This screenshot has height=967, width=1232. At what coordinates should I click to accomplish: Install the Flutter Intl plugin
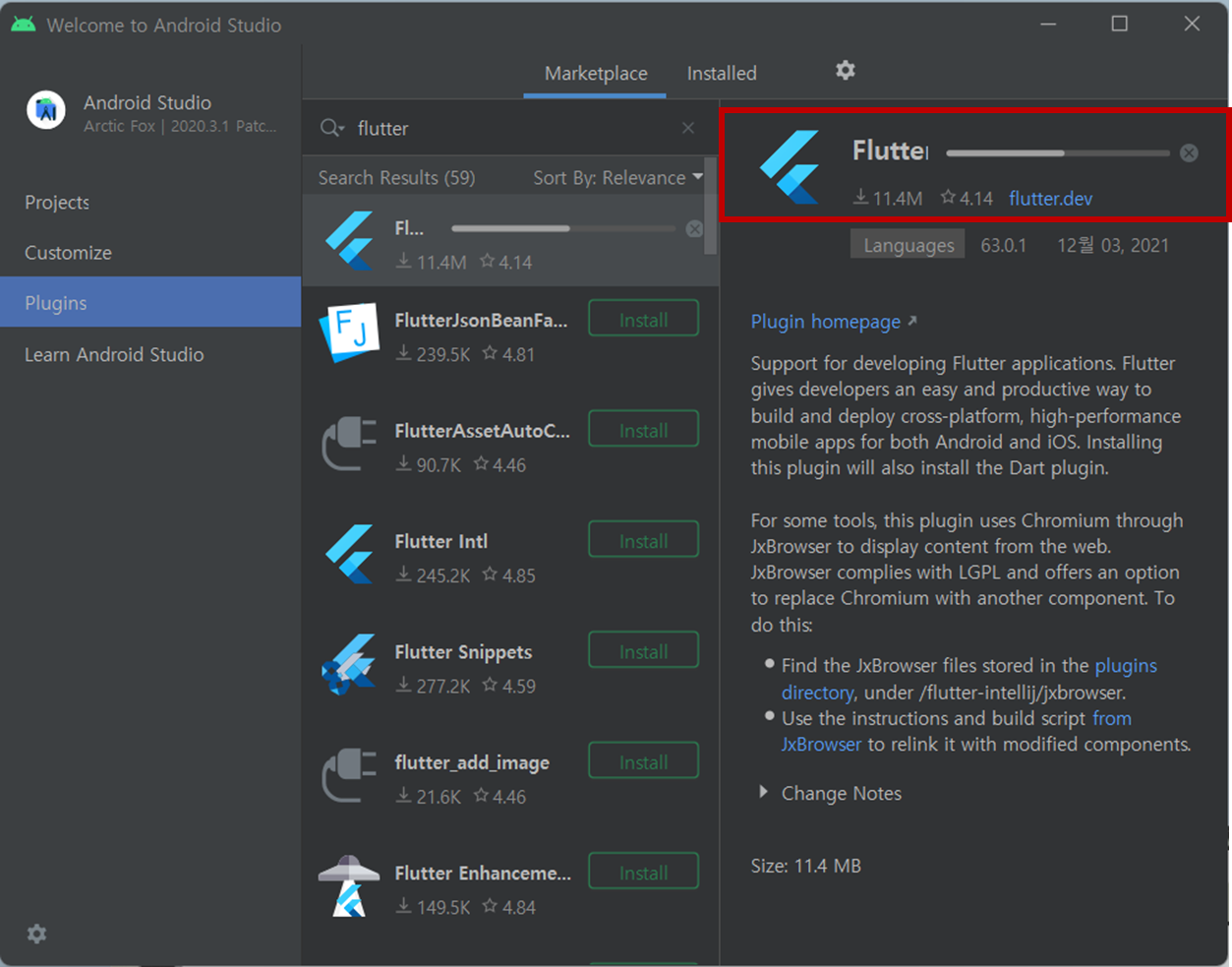[x=644, y=541]
